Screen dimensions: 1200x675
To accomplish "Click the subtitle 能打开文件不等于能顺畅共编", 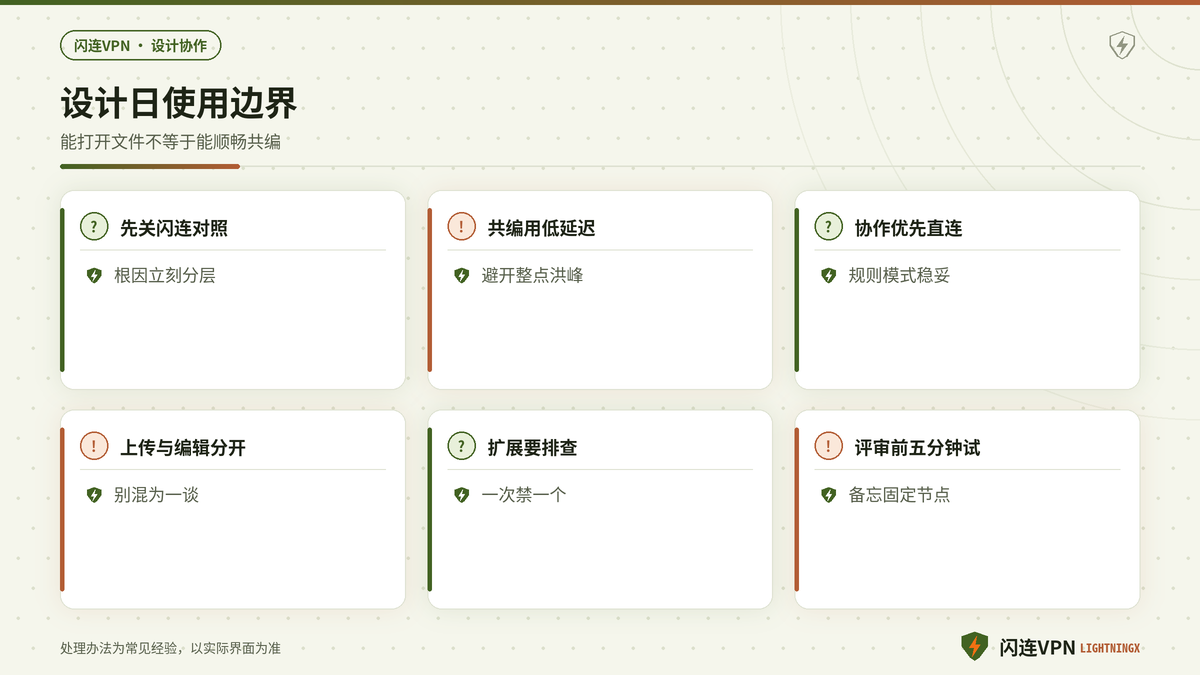I will [170, 142].
